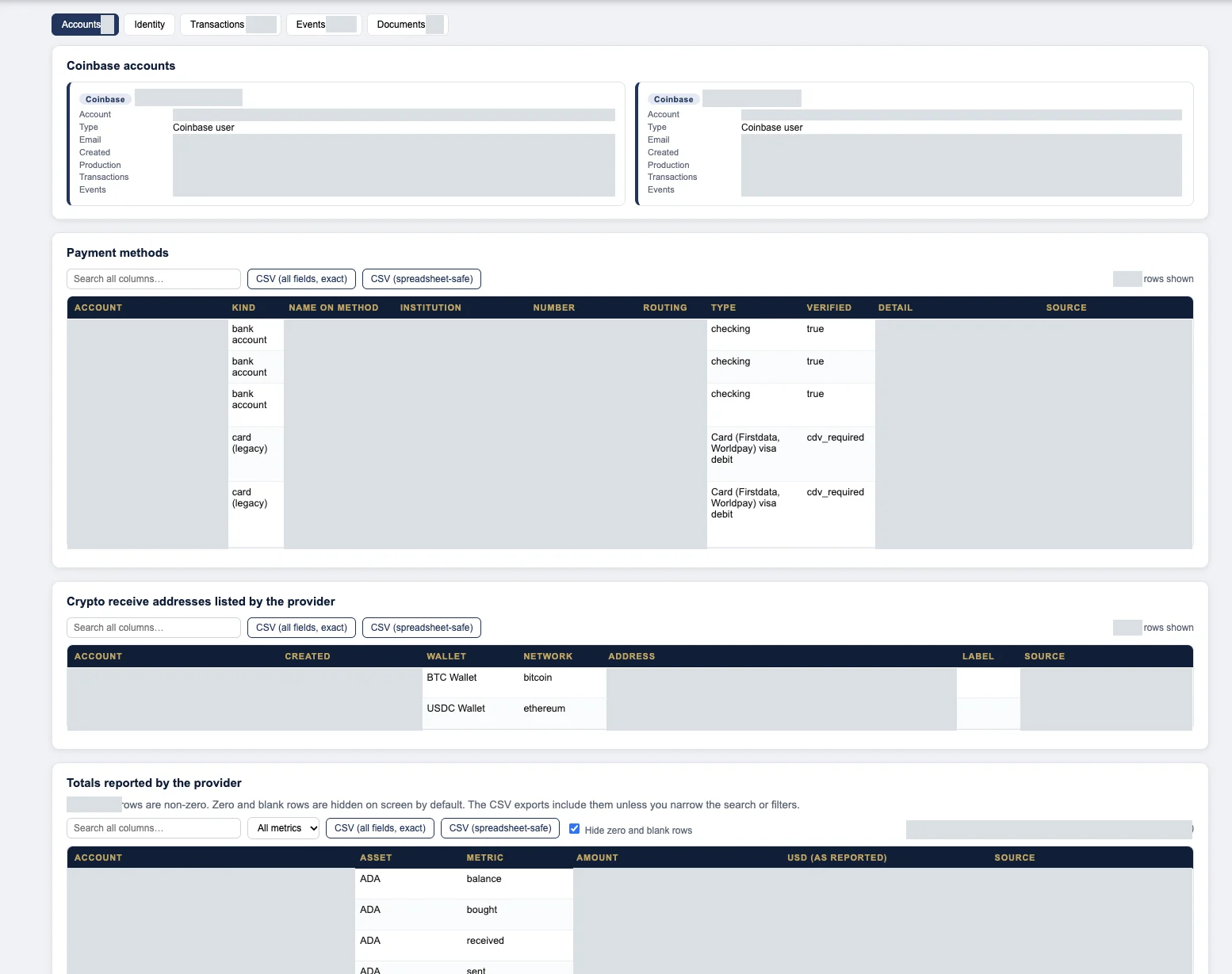Open the Events tab

(x=324, y=25)
